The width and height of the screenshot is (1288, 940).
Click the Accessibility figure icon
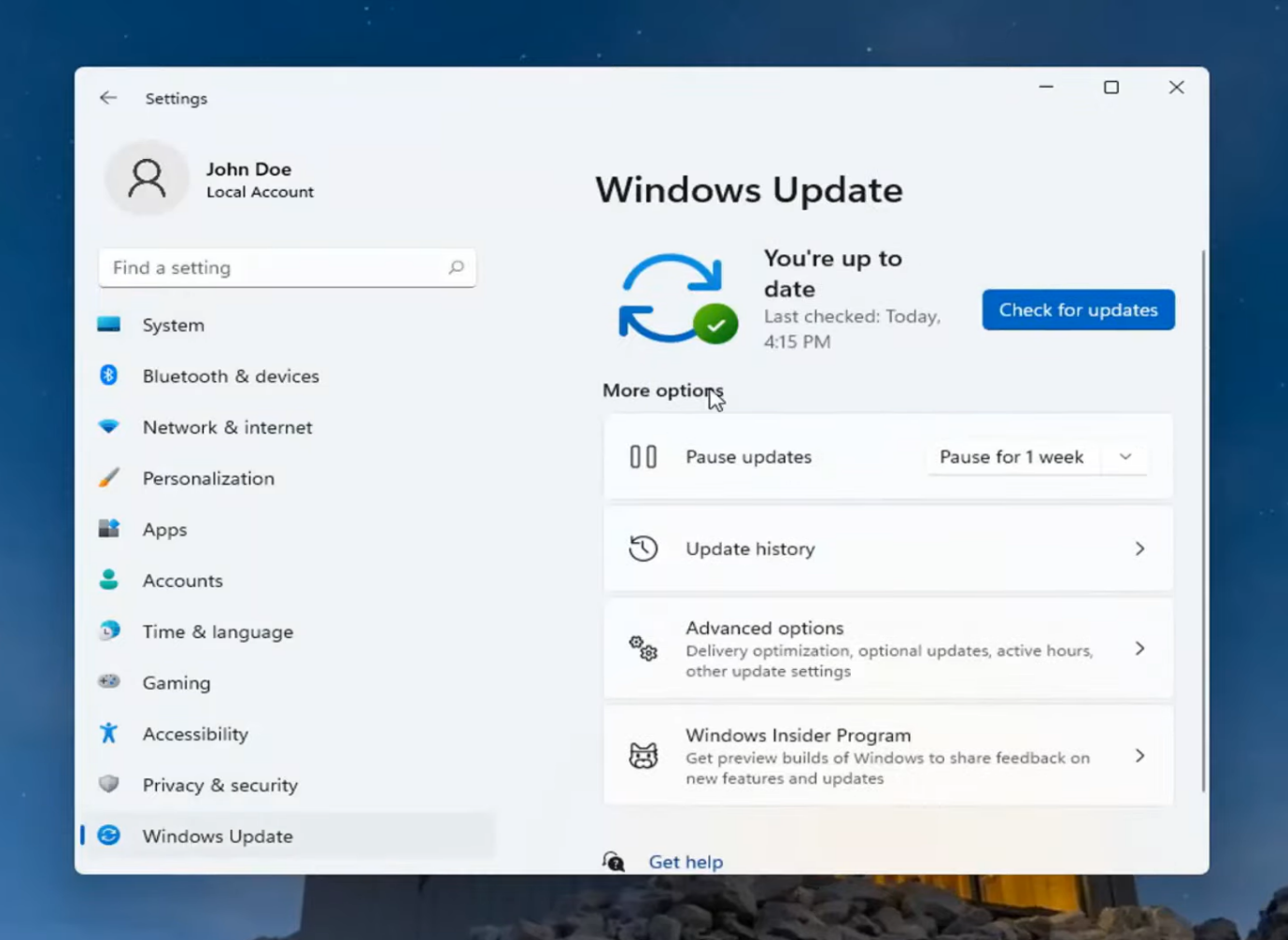click(x=108, y=733)
